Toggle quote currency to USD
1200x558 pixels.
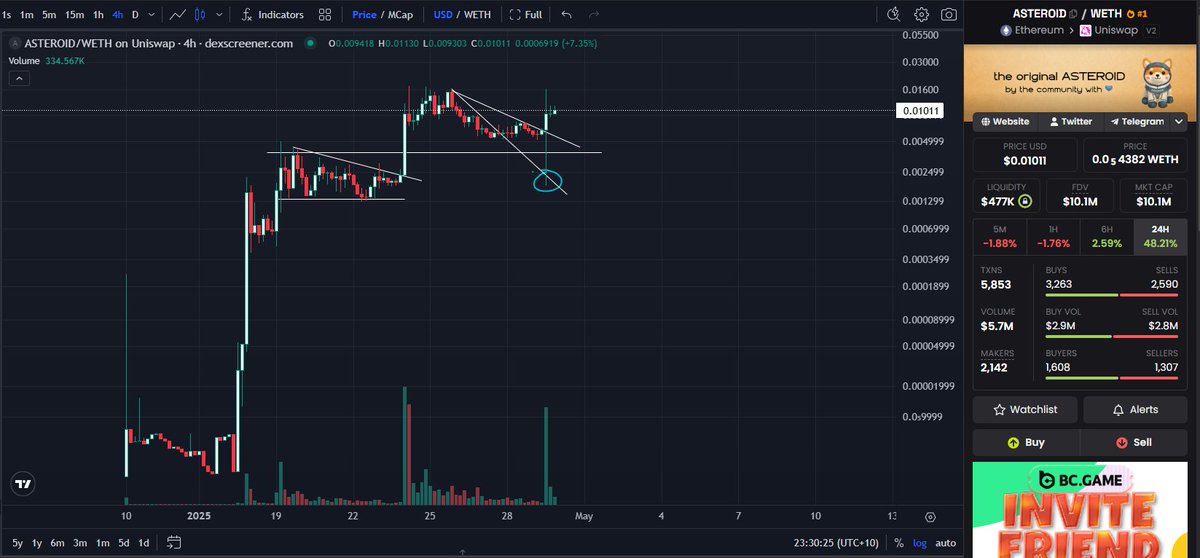coord(443,15)
